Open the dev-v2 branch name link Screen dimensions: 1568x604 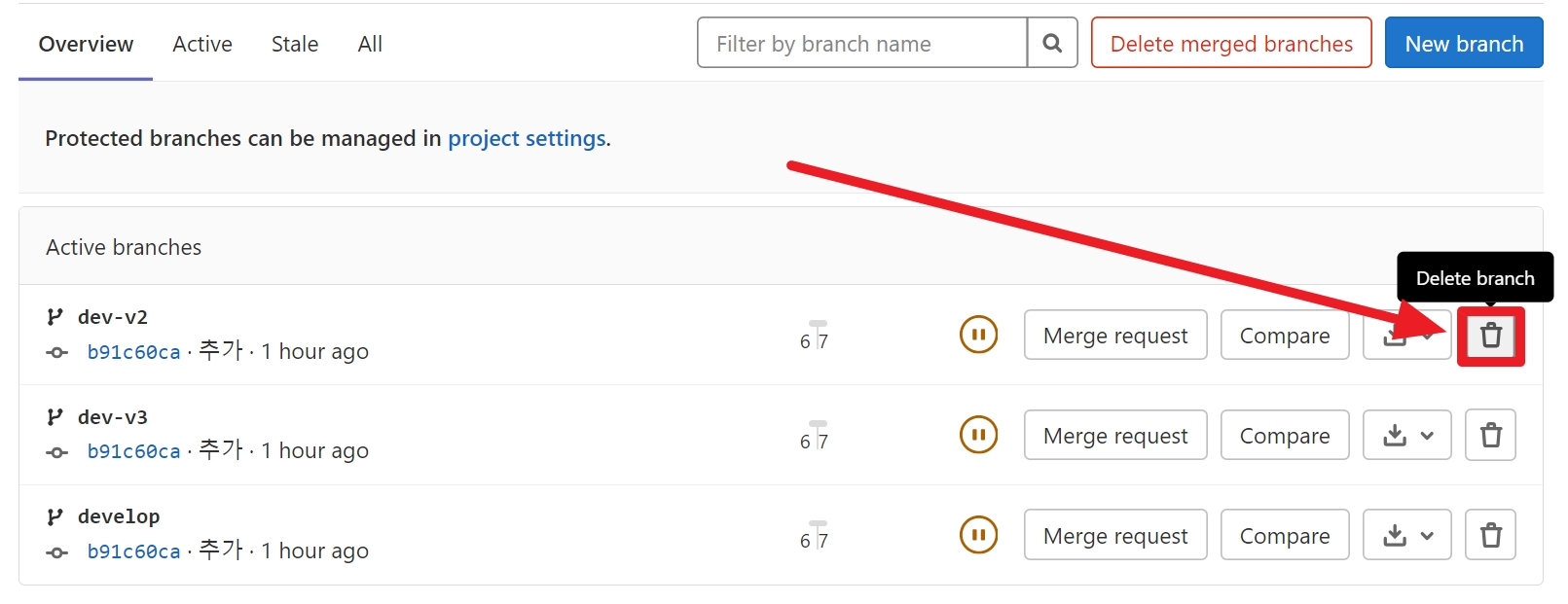[113, 317]
